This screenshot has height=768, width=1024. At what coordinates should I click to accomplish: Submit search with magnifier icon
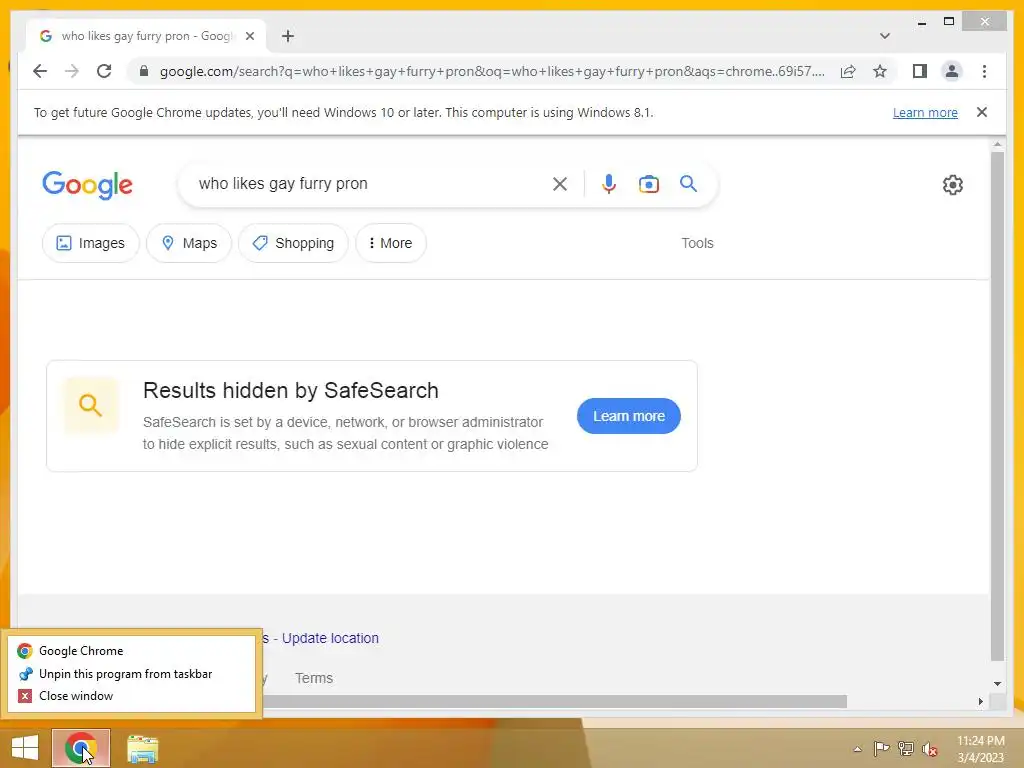tap(688, 184)
